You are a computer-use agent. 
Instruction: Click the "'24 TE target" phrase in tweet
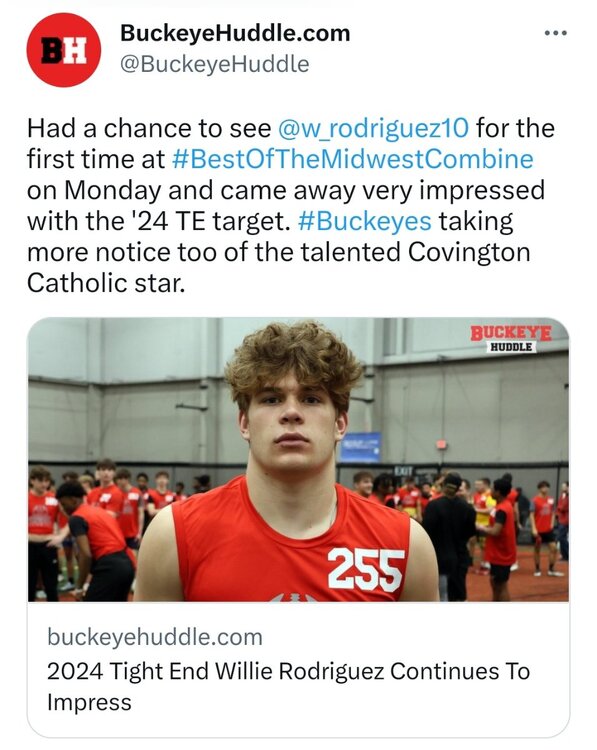208,221
